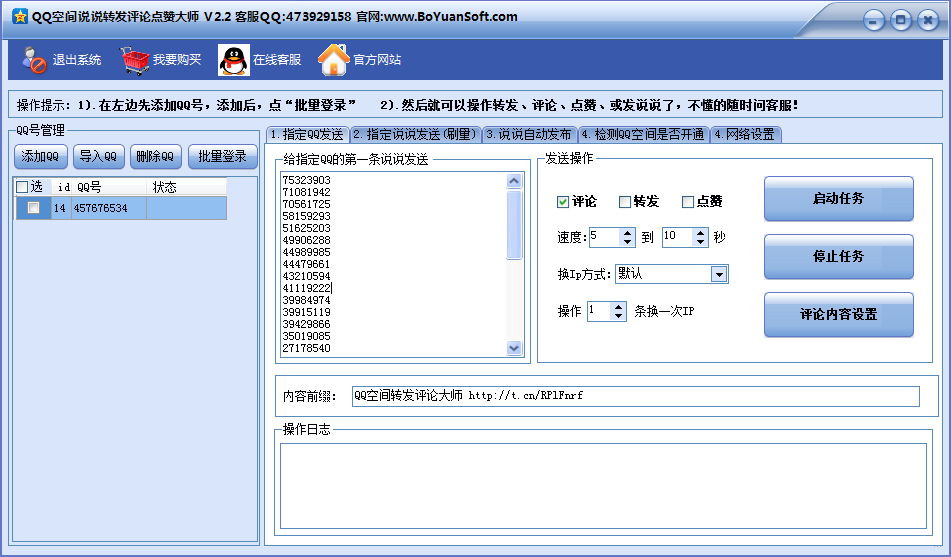Increase the 操作 count before IP change
The image size is (951, 557).
click(x=619, y=307)
